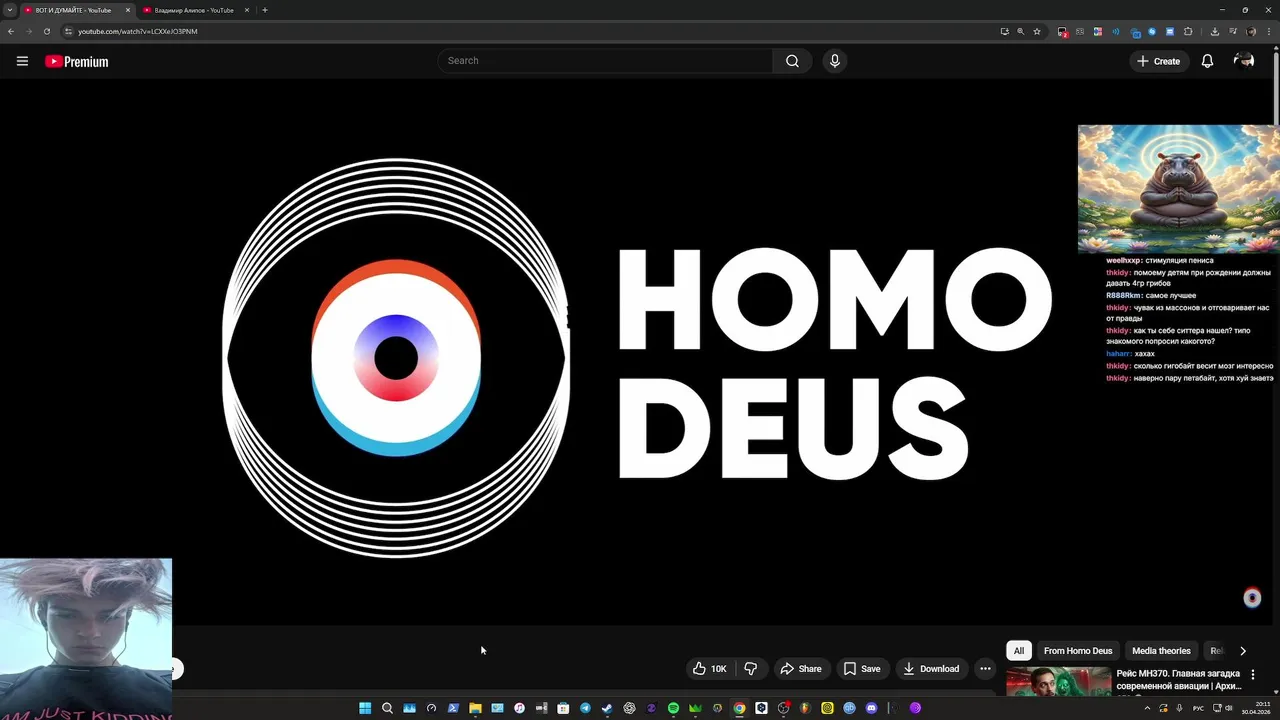Viewport: 1280px width, 720px height.
Task: Select the All filter chip
Action: pos(1019,651)
